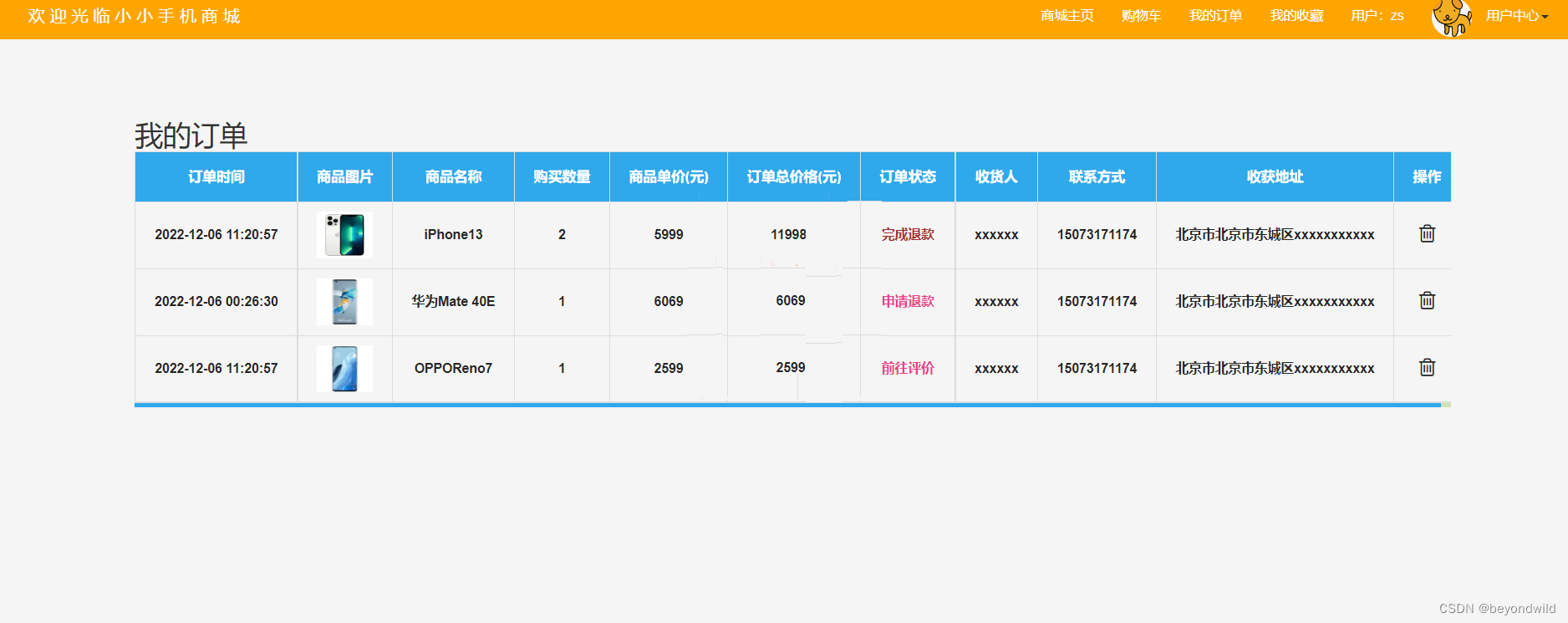Image resolution: width=1568 pixels, height=623 pixels.
Task: Open the iPhone13 product thumbnail
Action: 344,235
